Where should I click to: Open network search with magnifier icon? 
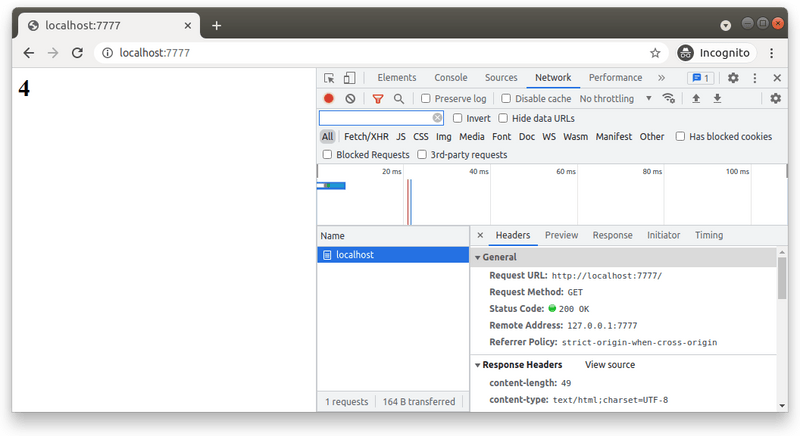coord(398,98)
